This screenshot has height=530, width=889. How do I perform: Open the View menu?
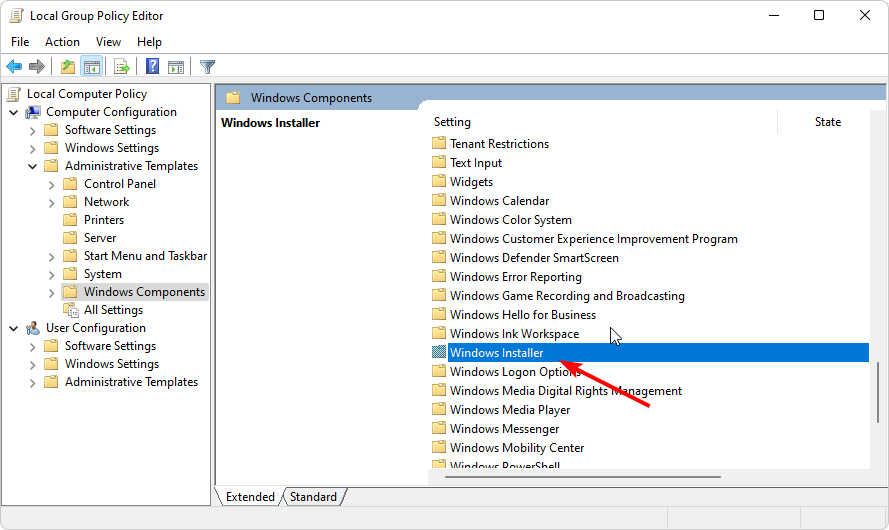point(108,42)
